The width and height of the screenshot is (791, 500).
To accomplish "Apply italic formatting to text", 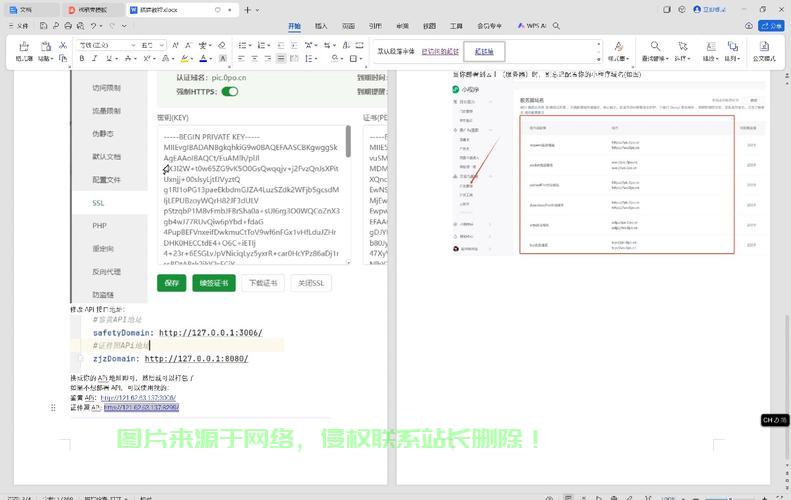I will [x=95, y=59].
